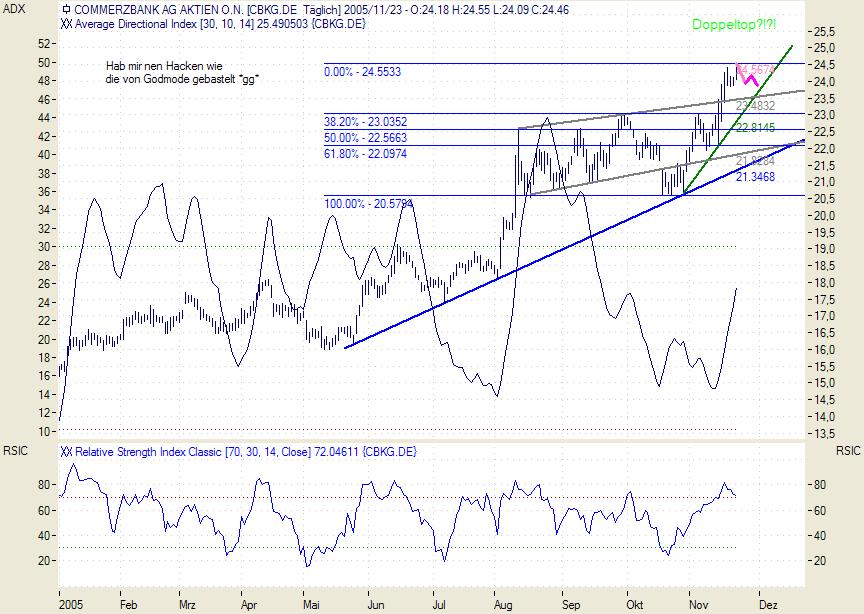Click the pink 24.5674 price label
Viewport: 864px width, 614px height.
click(754, 69)
